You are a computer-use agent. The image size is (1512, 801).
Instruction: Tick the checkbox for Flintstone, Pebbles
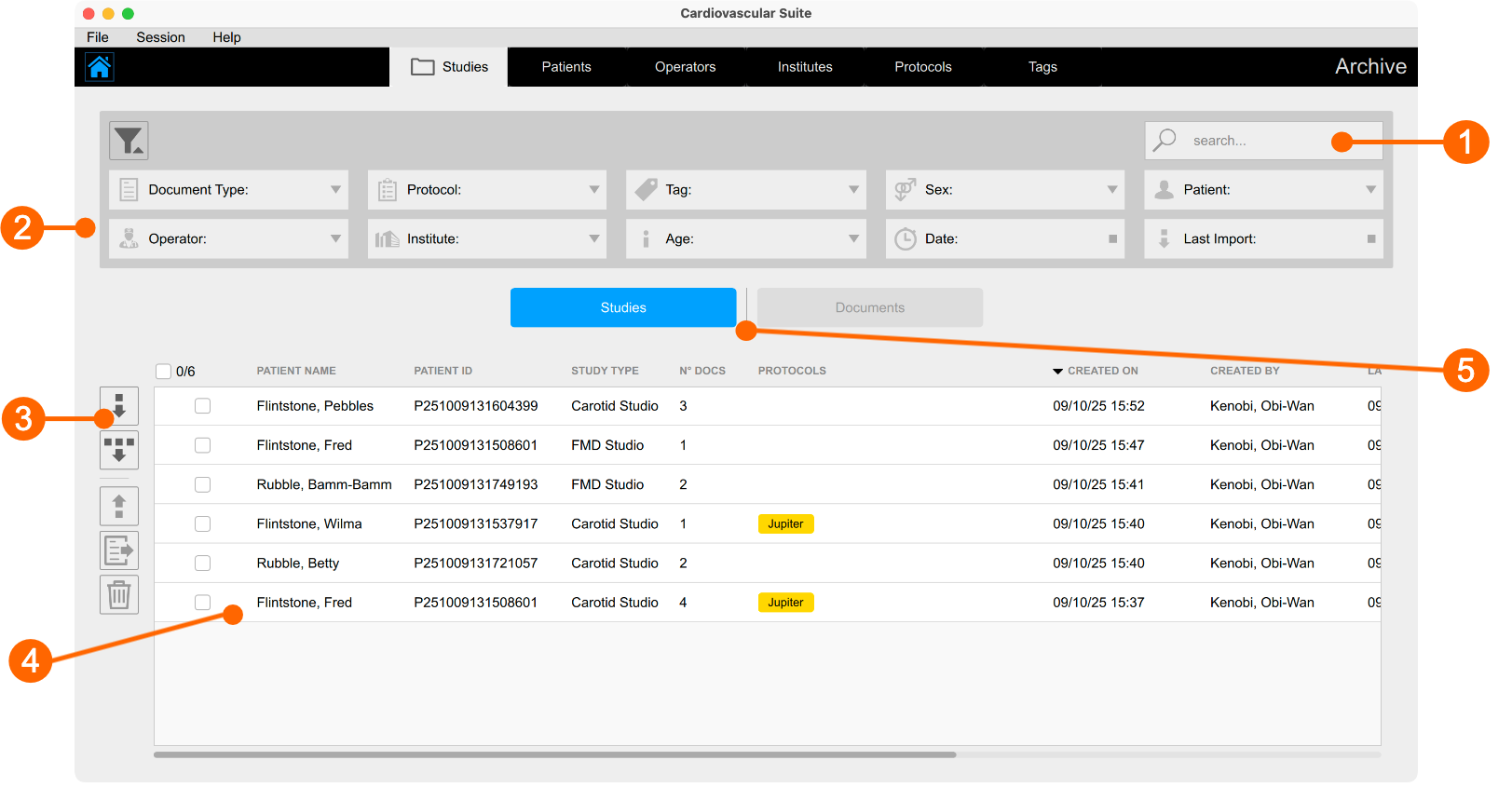pos(202,406)
